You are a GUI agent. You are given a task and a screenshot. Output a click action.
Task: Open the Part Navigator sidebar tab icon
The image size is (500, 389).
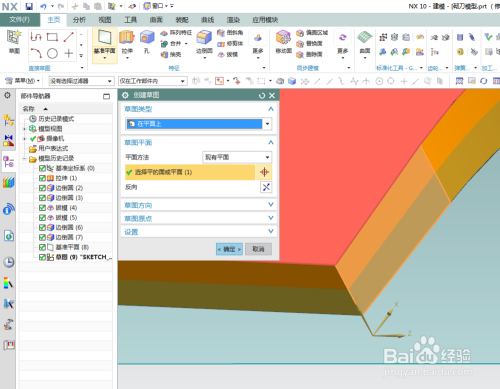click(x=8, y=162)
